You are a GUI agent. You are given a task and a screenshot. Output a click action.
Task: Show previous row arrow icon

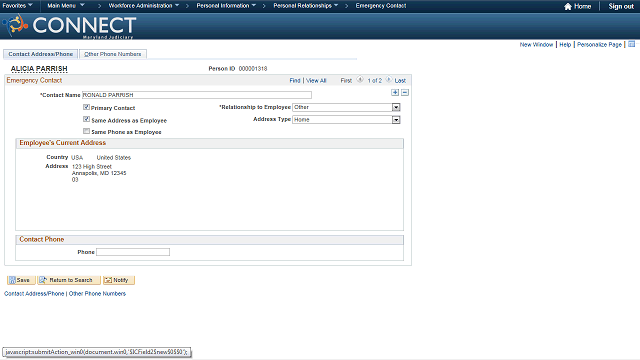point(360,80)
